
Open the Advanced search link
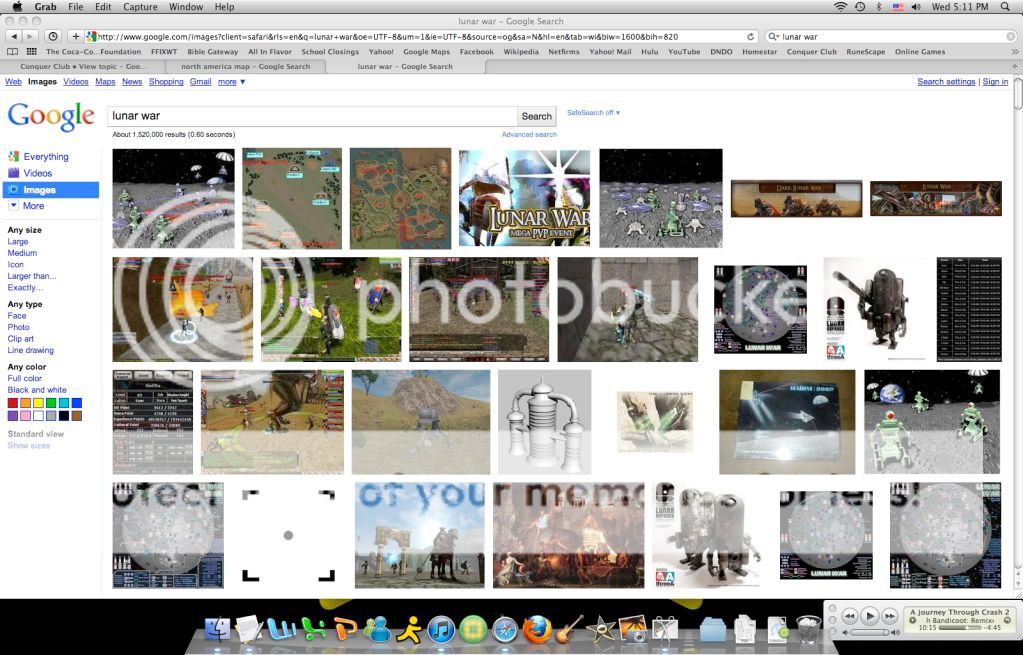click(529, 134)
